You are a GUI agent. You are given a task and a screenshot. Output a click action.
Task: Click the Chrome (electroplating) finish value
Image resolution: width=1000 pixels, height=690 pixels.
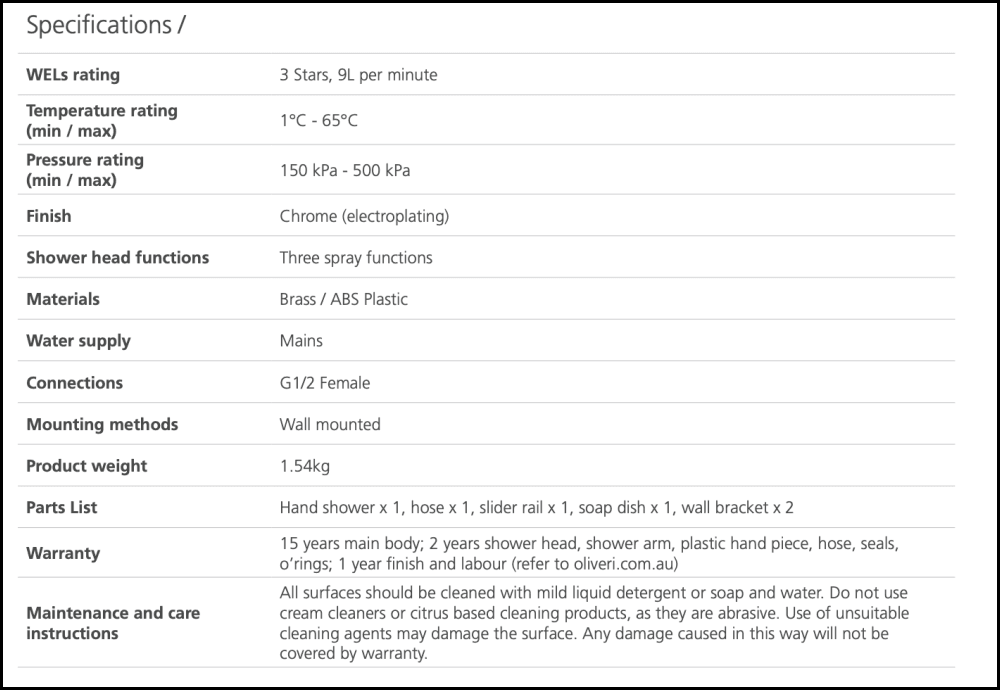point(364,216)
